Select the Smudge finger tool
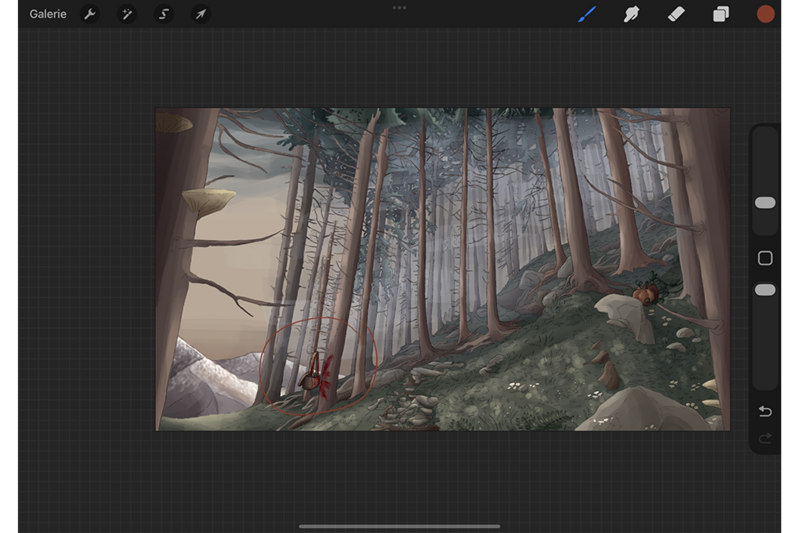Viewport: 800px width, 533px height. click(631, 14)
